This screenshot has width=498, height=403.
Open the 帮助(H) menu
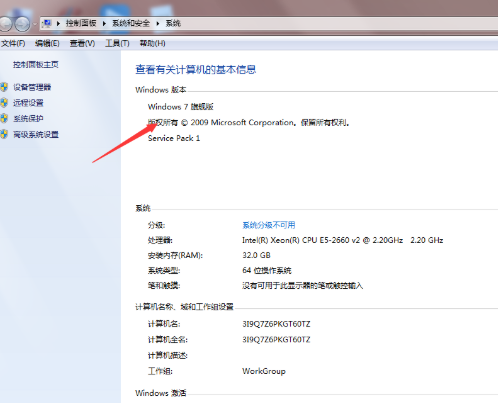(x=152, y=43)
